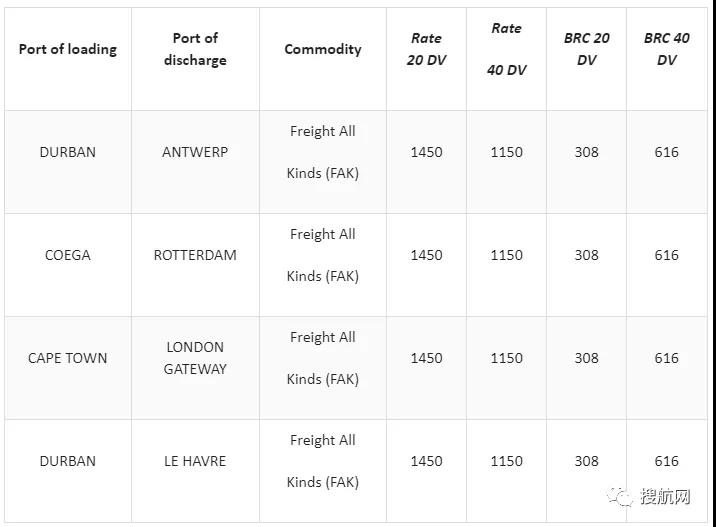This screenshot has height=527, width=716.
Task: Click the CAPE TOWN cell
Action: click(x=67, y=358)
